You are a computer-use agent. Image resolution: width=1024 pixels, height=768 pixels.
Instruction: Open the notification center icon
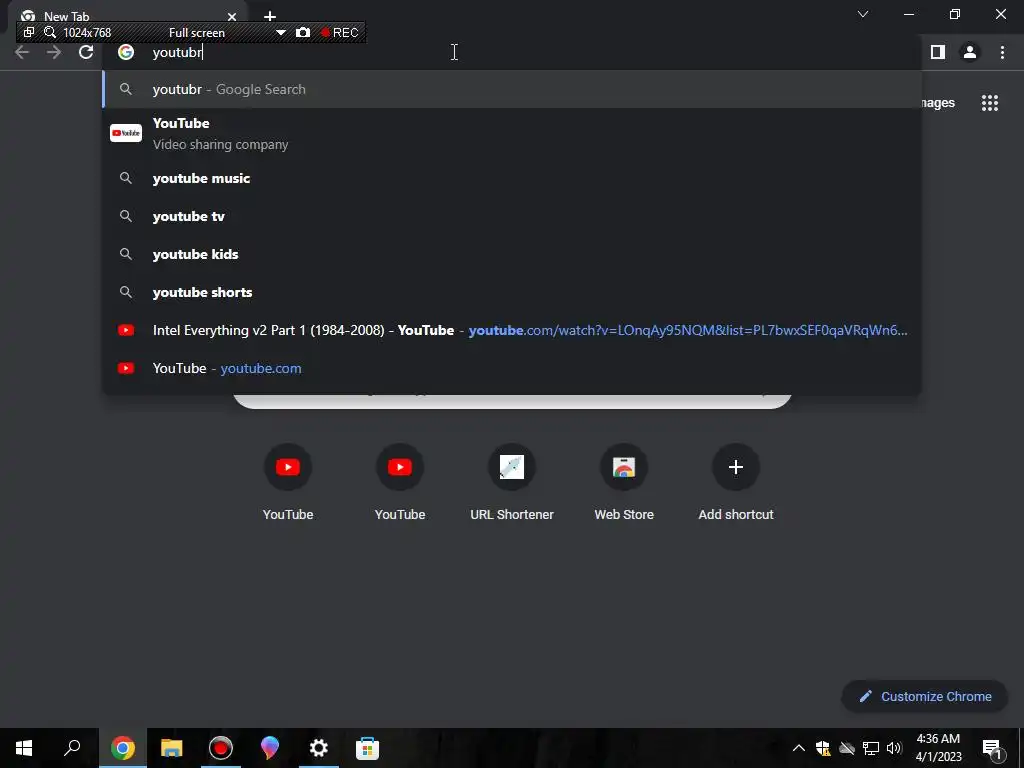991,748
